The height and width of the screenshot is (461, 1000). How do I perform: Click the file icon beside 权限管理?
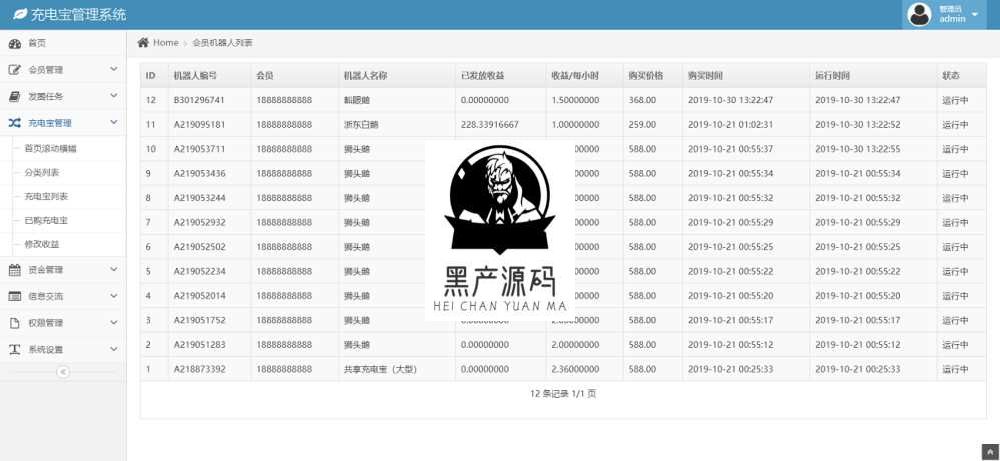click(x=15, y=323)
